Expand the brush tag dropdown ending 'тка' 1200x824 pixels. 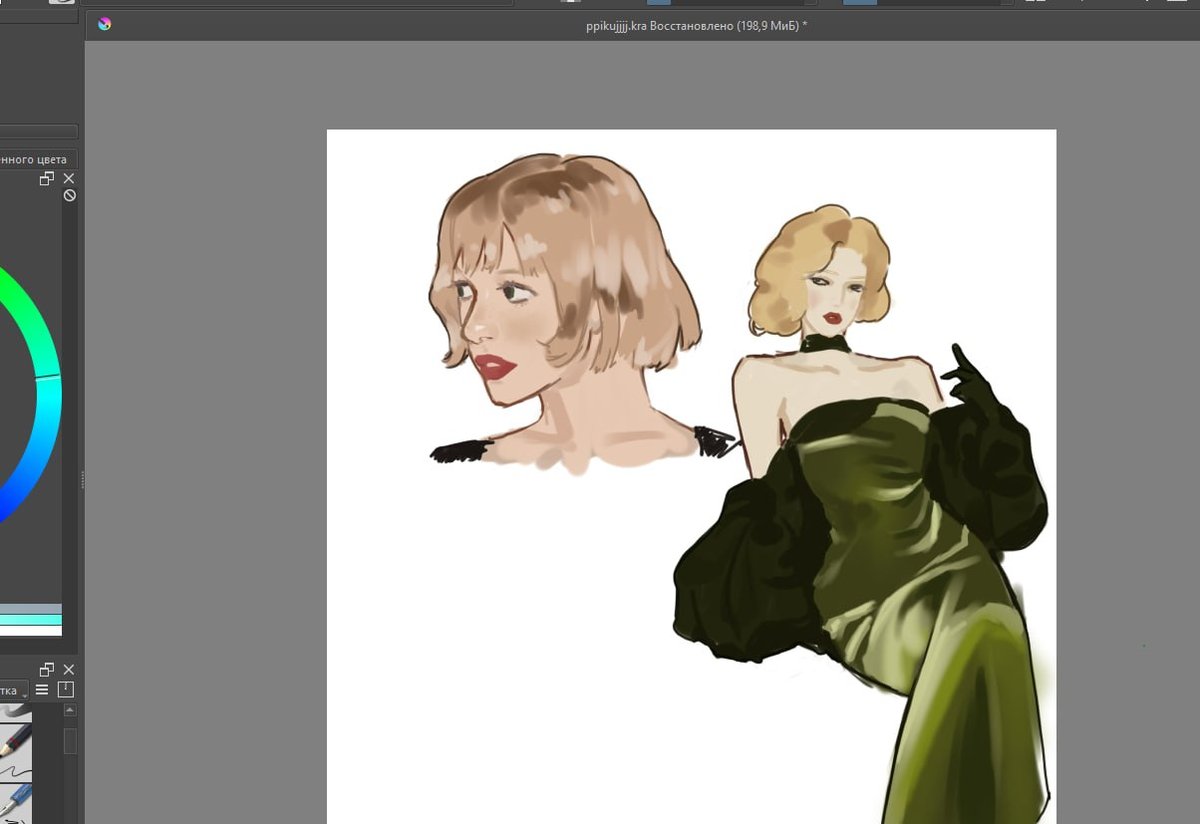click(14, 690)
